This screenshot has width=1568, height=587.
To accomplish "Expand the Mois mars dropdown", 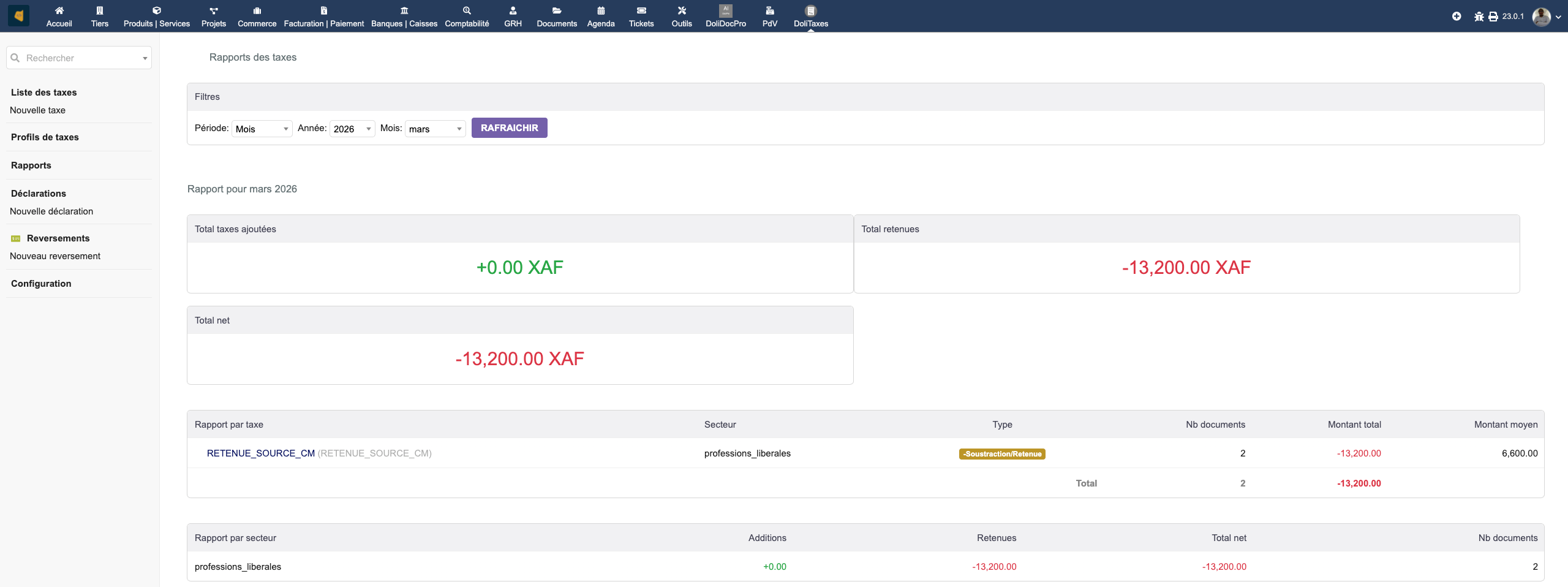I will pyautogui.click(x=435, y=129).
